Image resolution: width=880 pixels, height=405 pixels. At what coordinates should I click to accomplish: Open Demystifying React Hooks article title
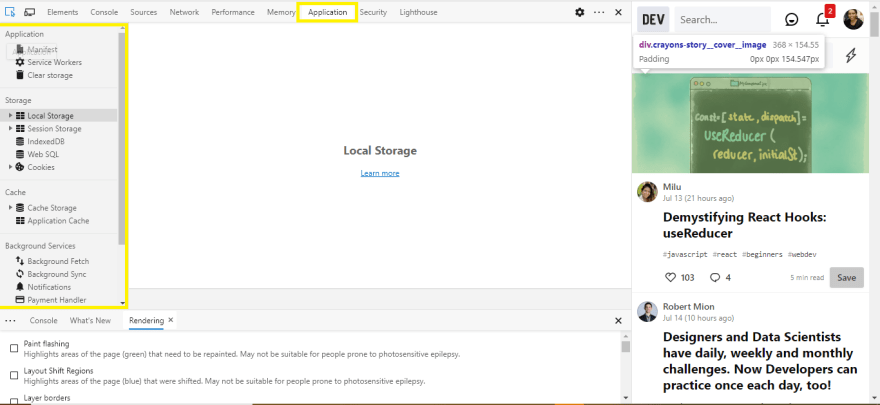745,225
